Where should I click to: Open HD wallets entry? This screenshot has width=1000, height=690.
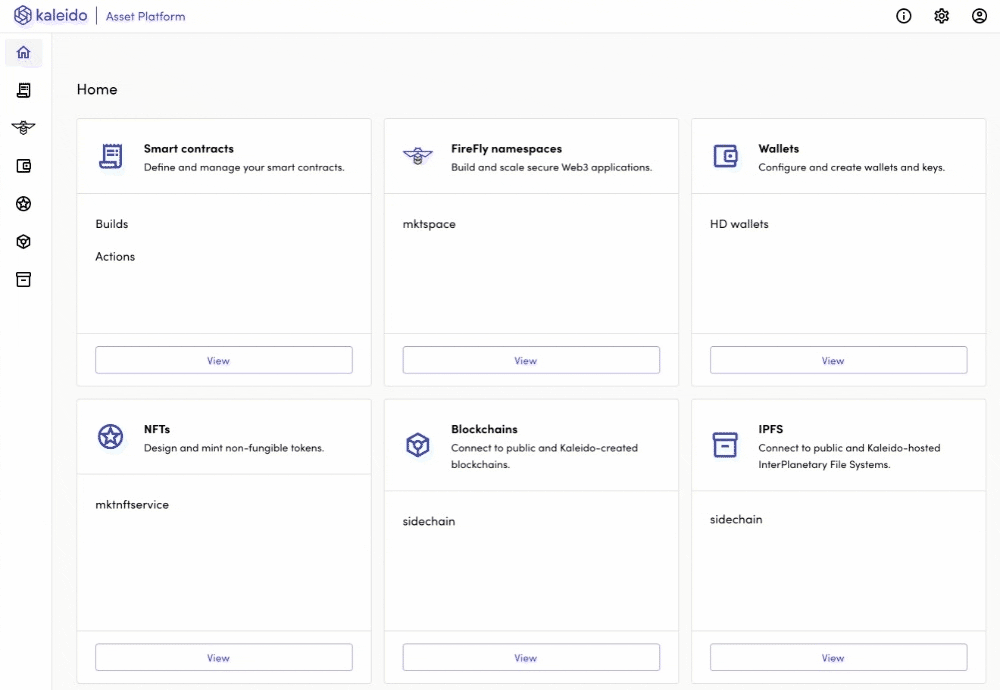739,224
